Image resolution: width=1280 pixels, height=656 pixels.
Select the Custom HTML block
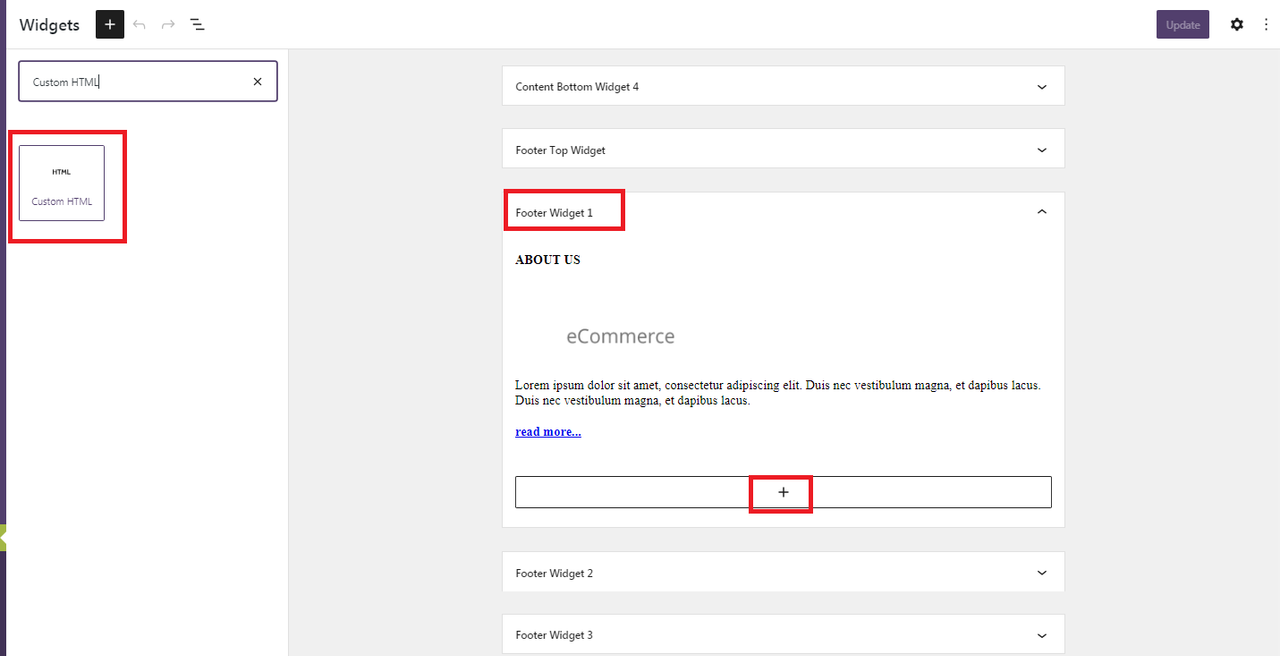pyautogui.click(x=62, y=183)
